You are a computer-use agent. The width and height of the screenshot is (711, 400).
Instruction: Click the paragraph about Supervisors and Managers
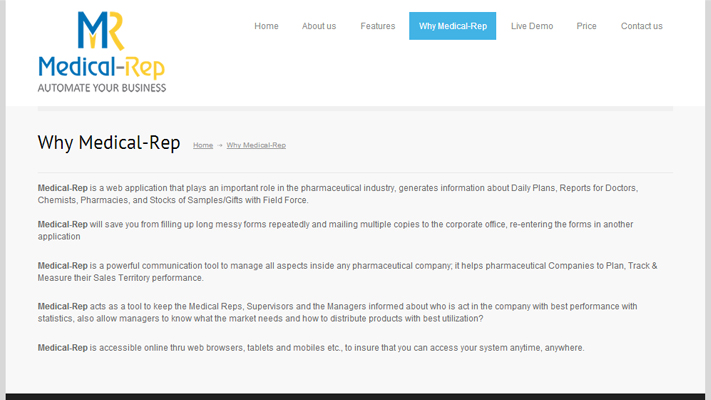click(337, 312)
